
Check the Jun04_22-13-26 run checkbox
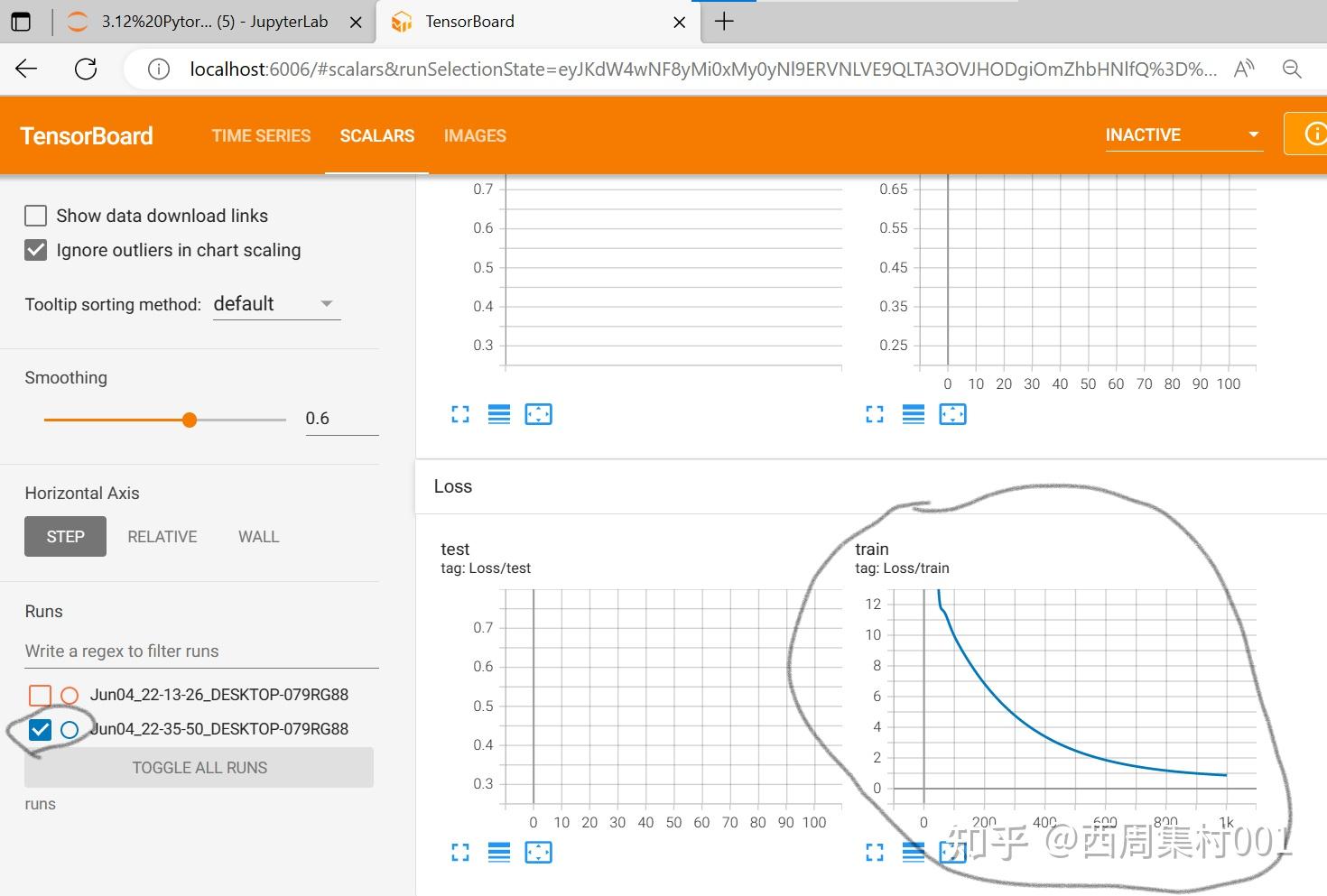click(x=40, y=695)
